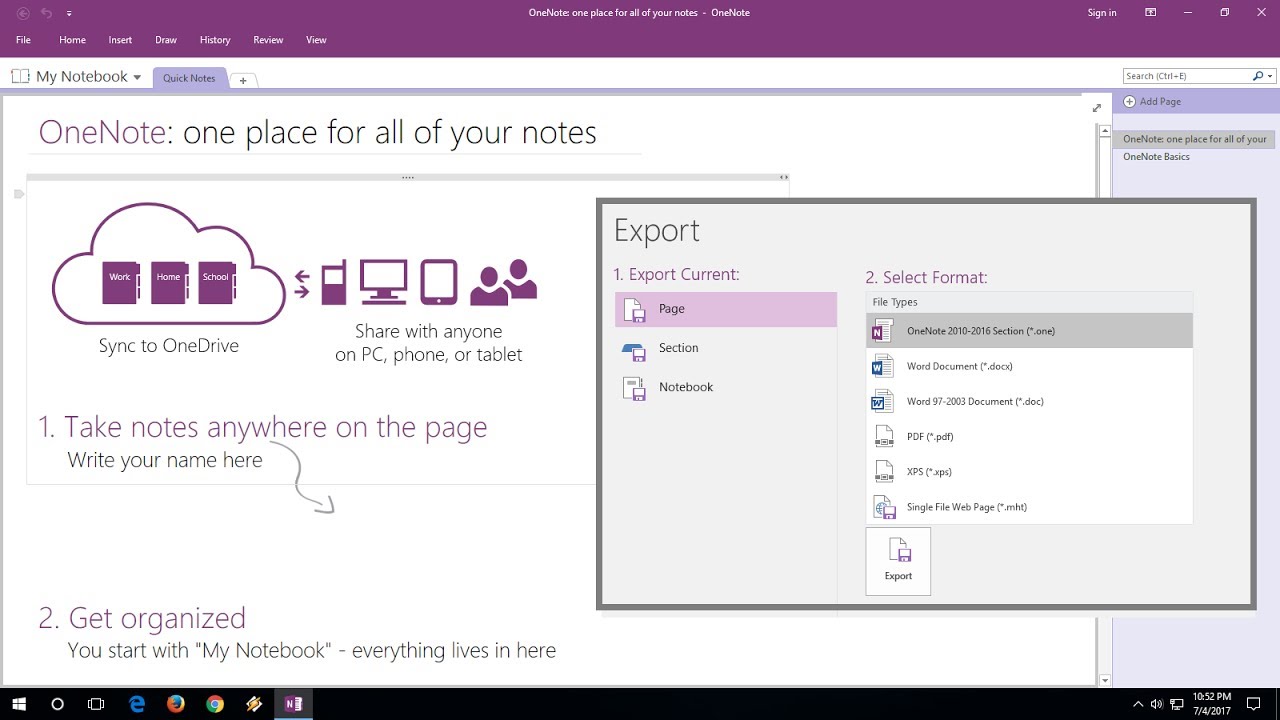Open the Action Center notifications icon
The width and height of the screenshot is (1280, 720).
pyautogui.click(x=1254, y=704)
